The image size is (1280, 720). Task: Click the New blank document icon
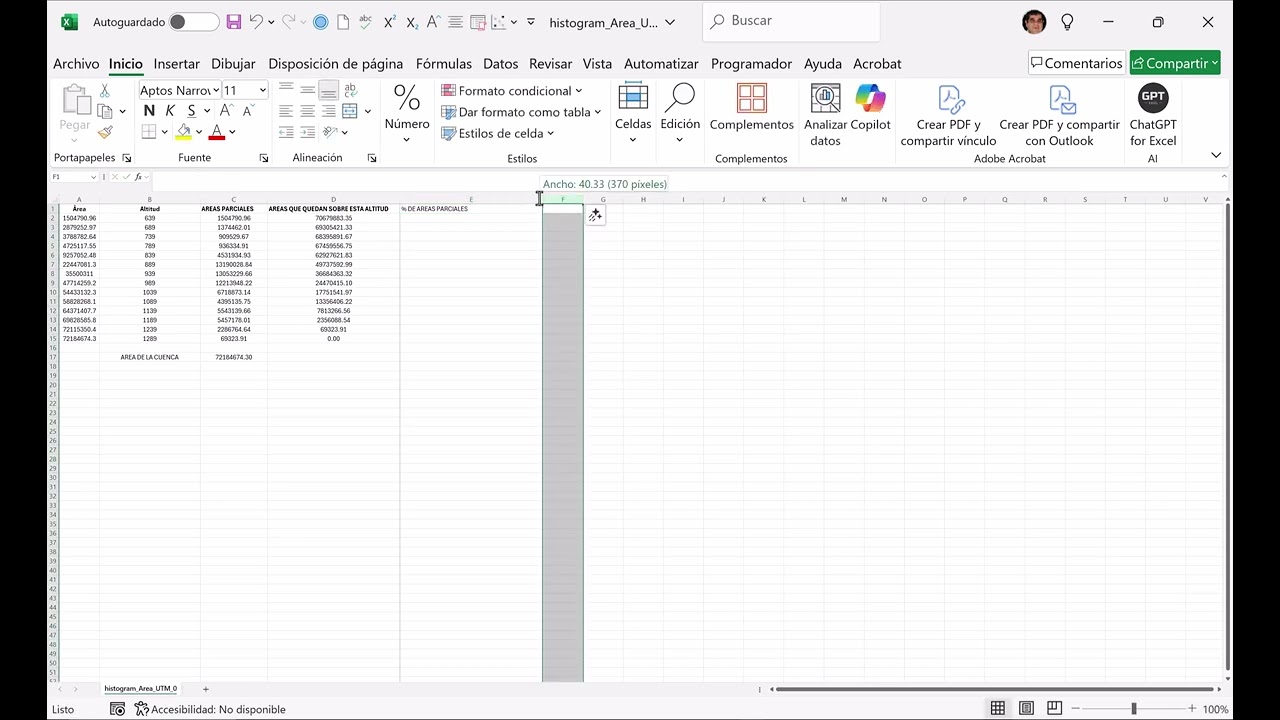(x=343, y=22)
